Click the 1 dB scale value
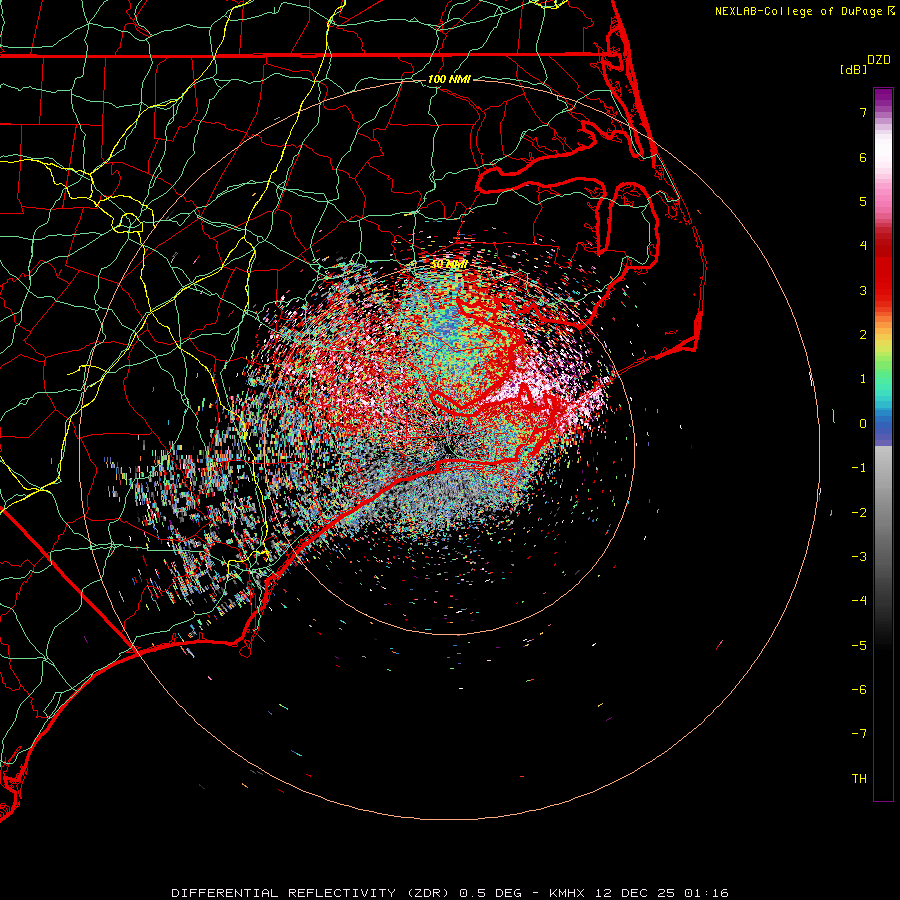Screen dimensions: 900x900 pyautogui.click(x=863, y=379)
